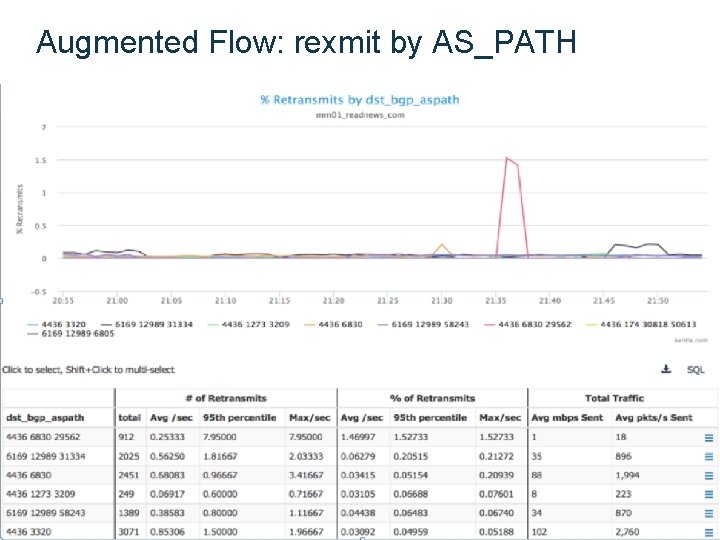The width and height of the screenshot is (720, 540).
Task: Click the 1,994 pkts/s cell
Action: click(627, 475)
